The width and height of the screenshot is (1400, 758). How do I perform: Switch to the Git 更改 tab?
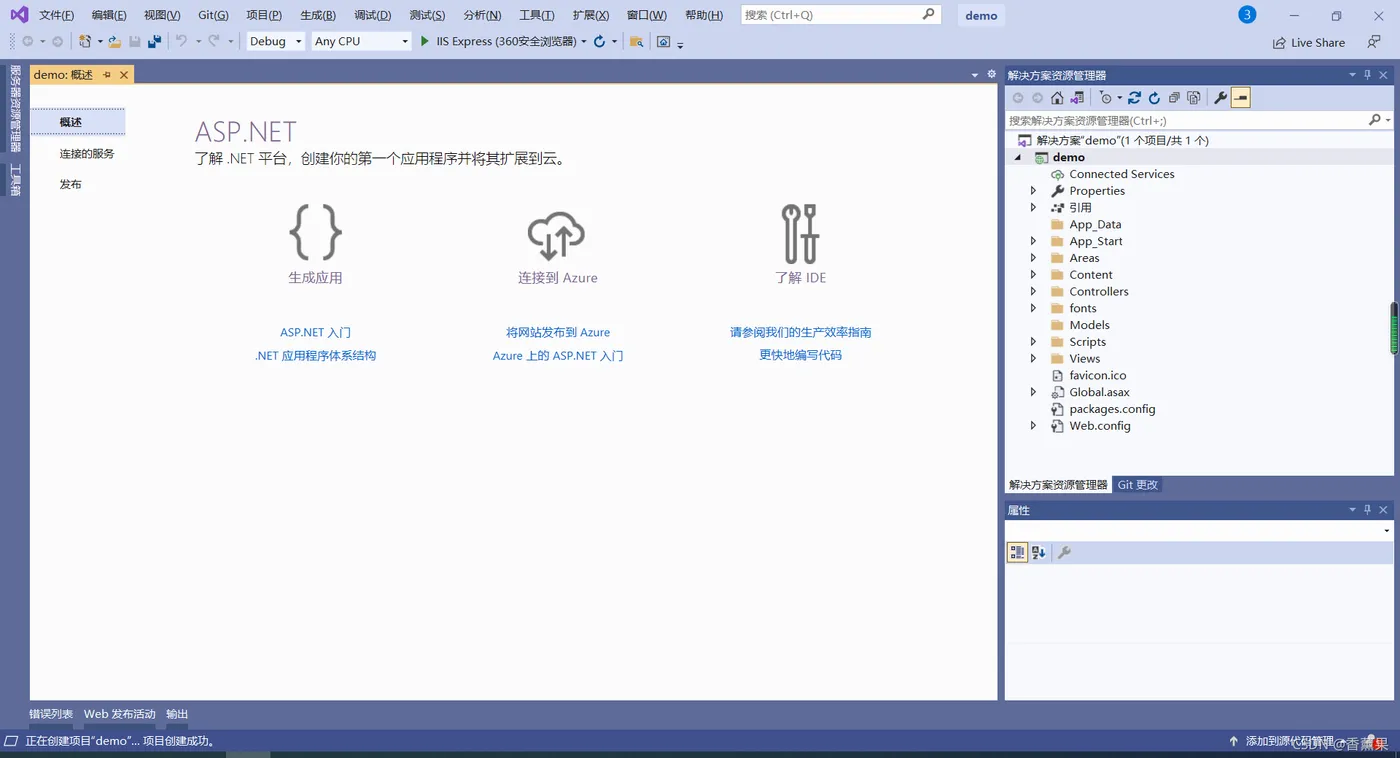coord(1138,485)
